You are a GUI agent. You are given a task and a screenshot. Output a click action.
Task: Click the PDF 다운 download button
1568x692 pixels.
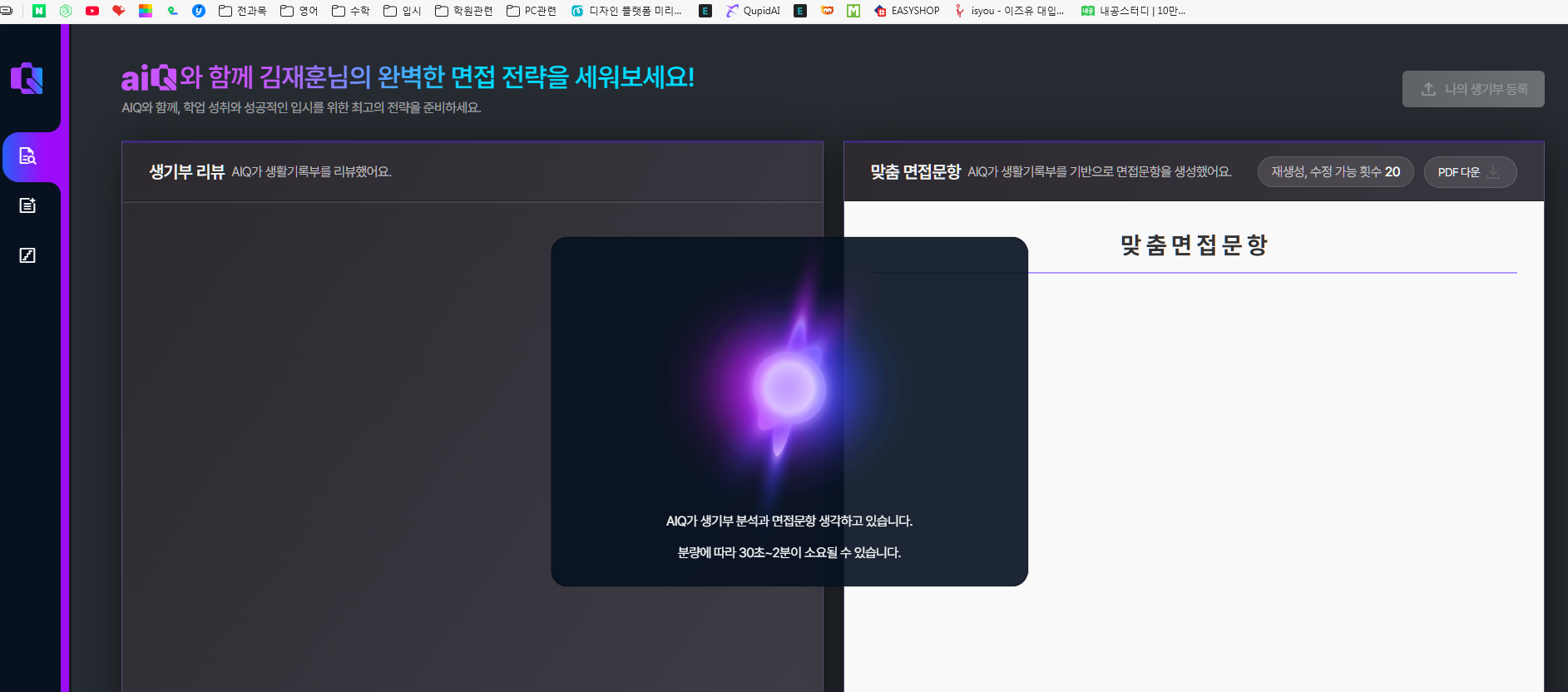pyautogui.click(x=1470, y=172)
